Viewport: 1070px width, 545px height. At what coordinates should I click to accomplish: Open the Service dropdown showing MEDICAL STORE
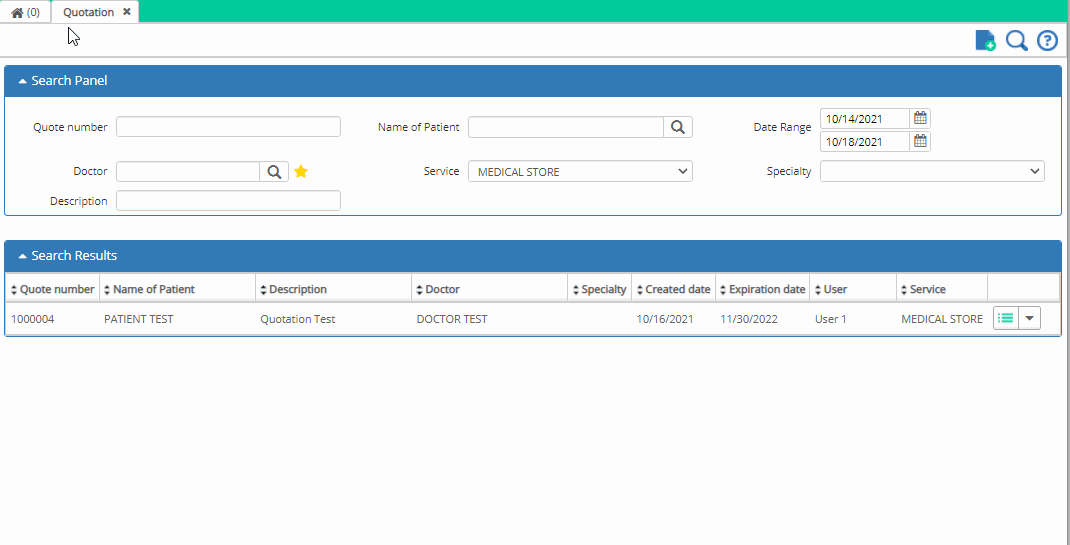pos(580,171)
